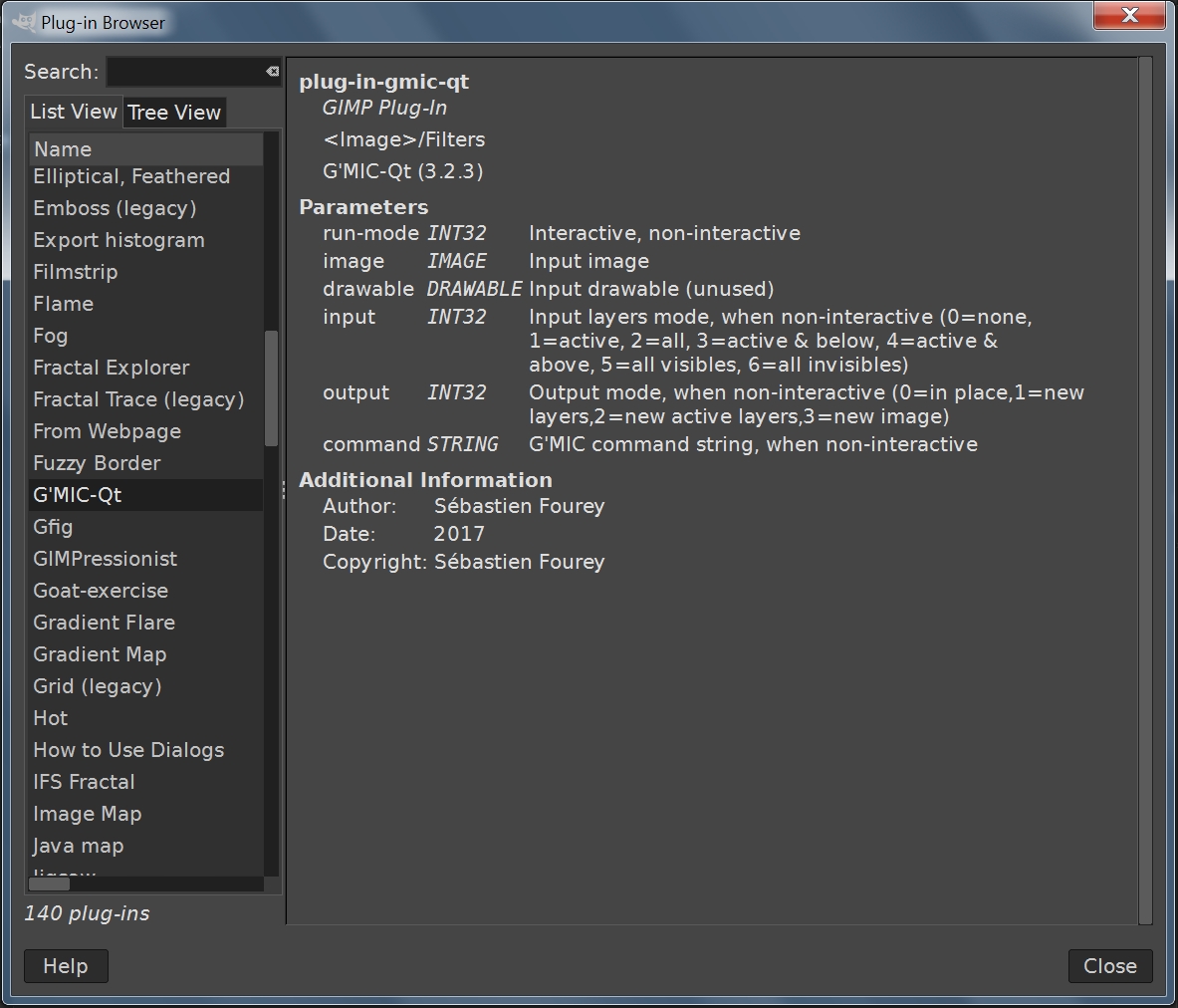Viewport: 1178px width, 1008px height.
Task: Click the GIMP Wilber icon in the title bar
Action: point(23,22)
